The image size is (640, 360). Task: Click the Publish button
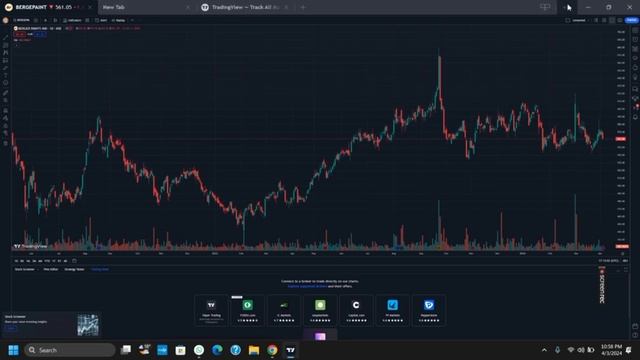[x=632, y=20]
